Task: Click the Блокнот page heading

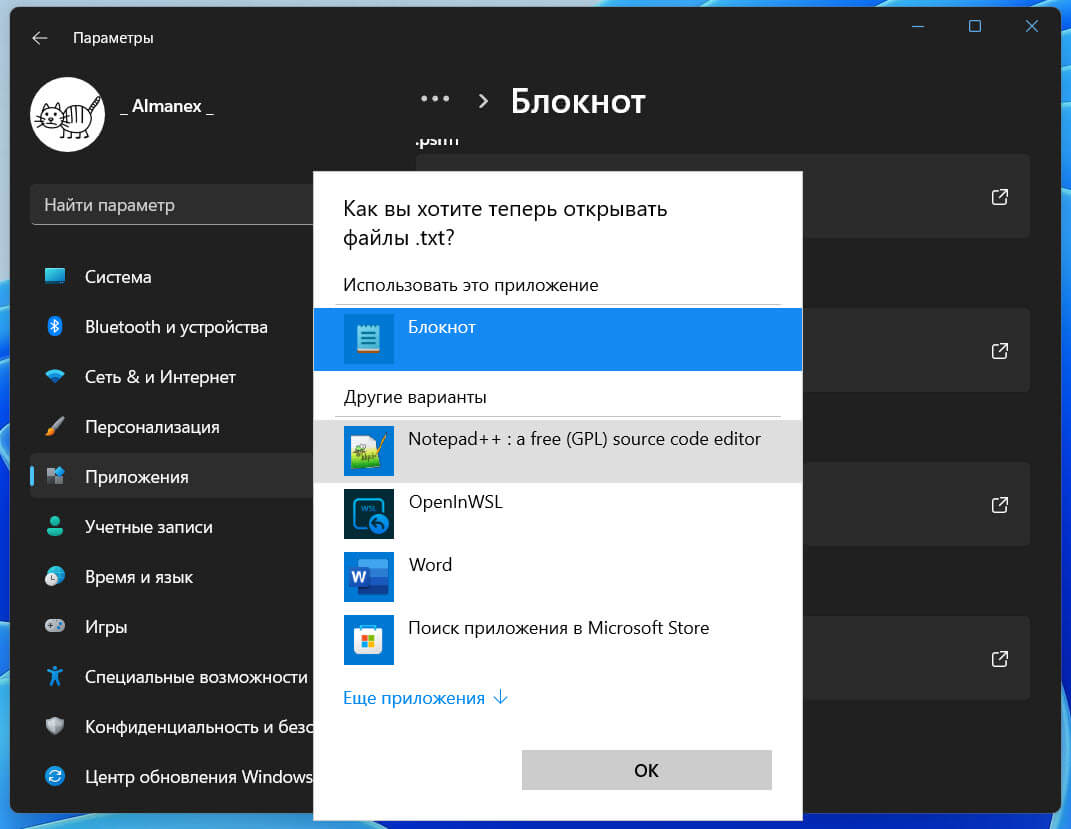Action: pos(578,102)
